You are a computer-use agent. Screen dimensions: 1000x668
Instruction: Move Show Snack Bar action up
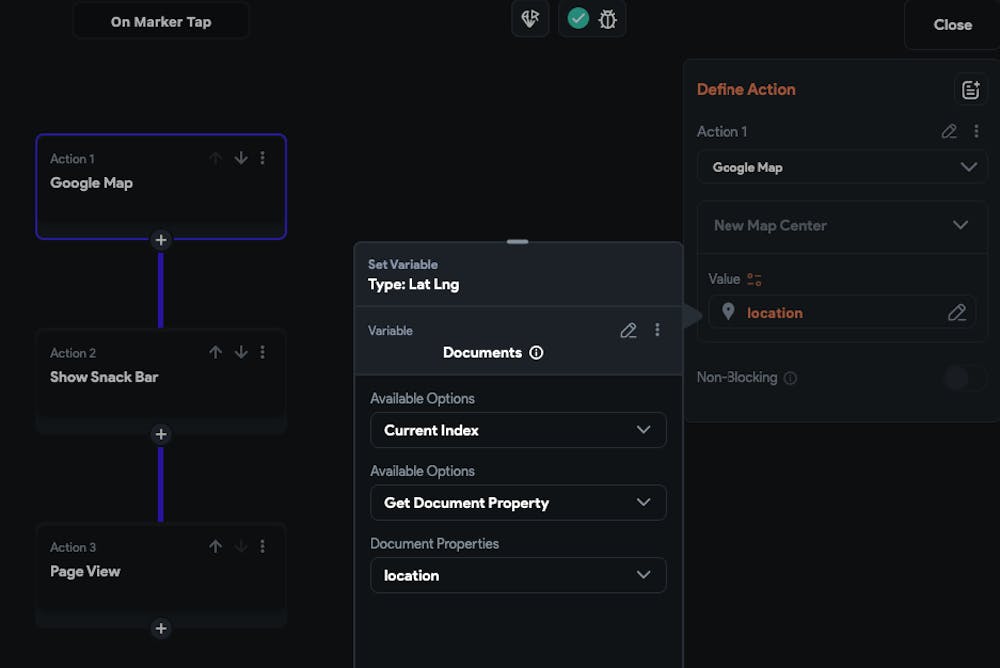coord(215,352)
